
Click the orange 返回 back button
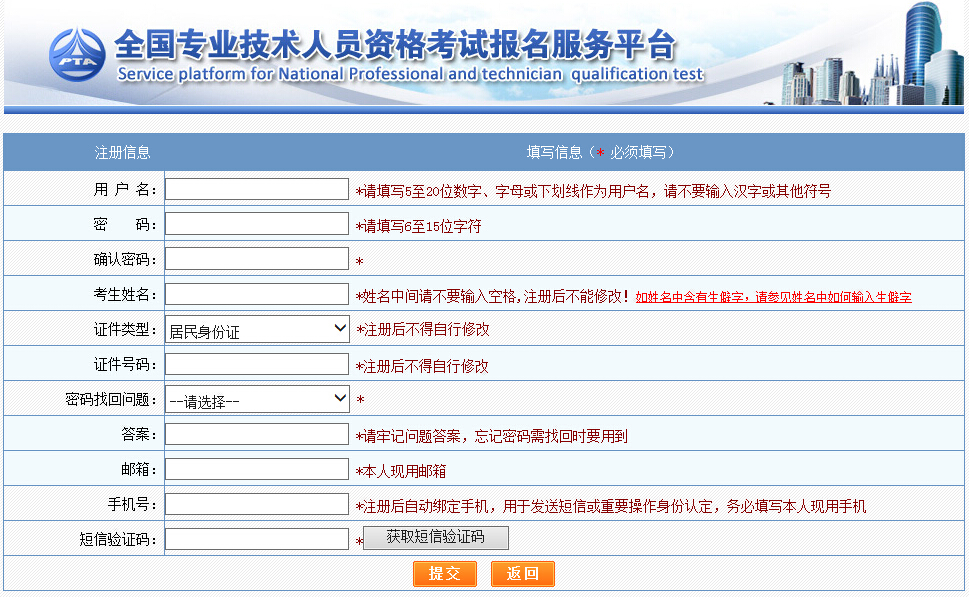[x=523, y=574]
